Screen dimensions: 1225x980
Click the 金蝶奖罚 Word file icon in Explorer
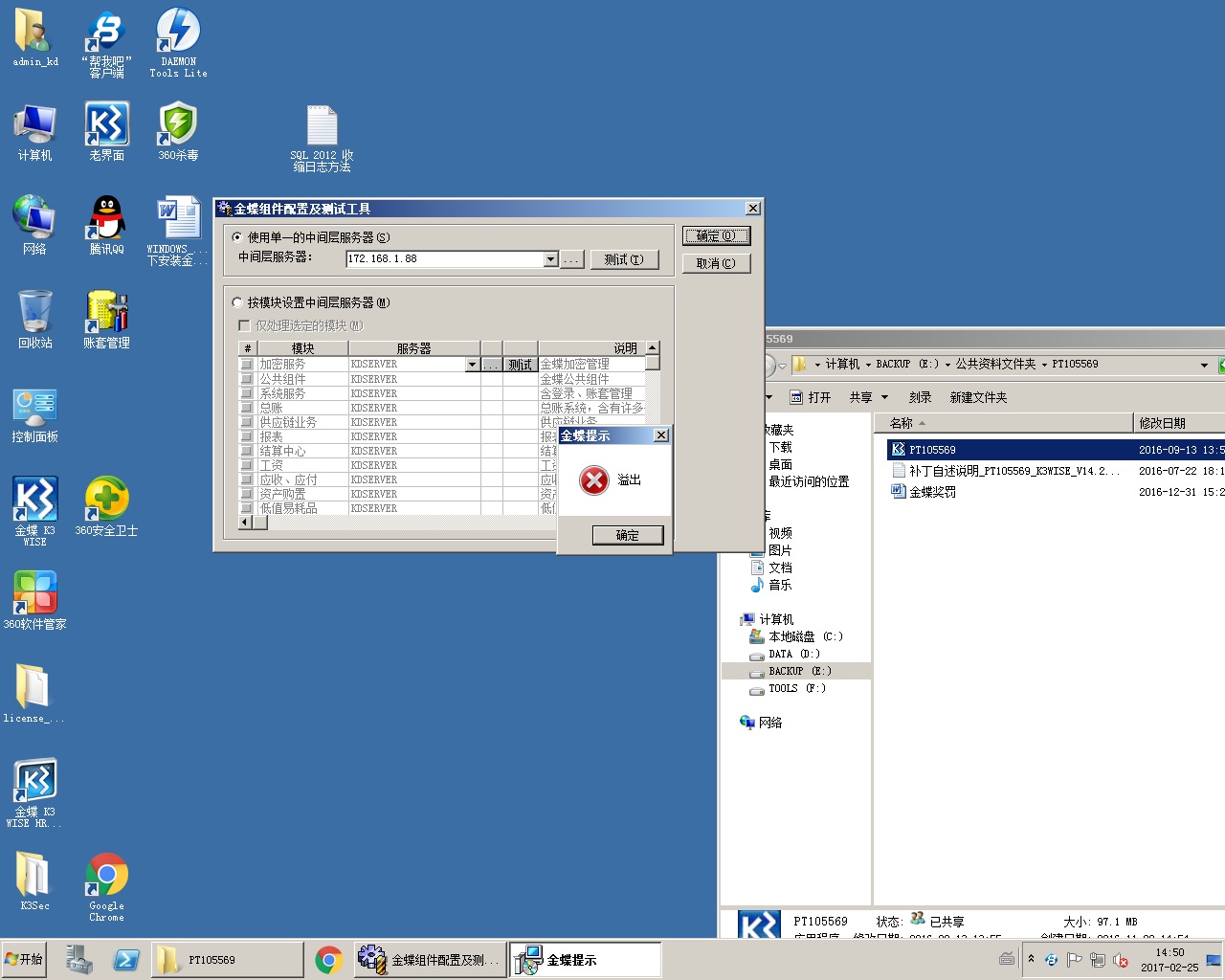pos(898,492)
